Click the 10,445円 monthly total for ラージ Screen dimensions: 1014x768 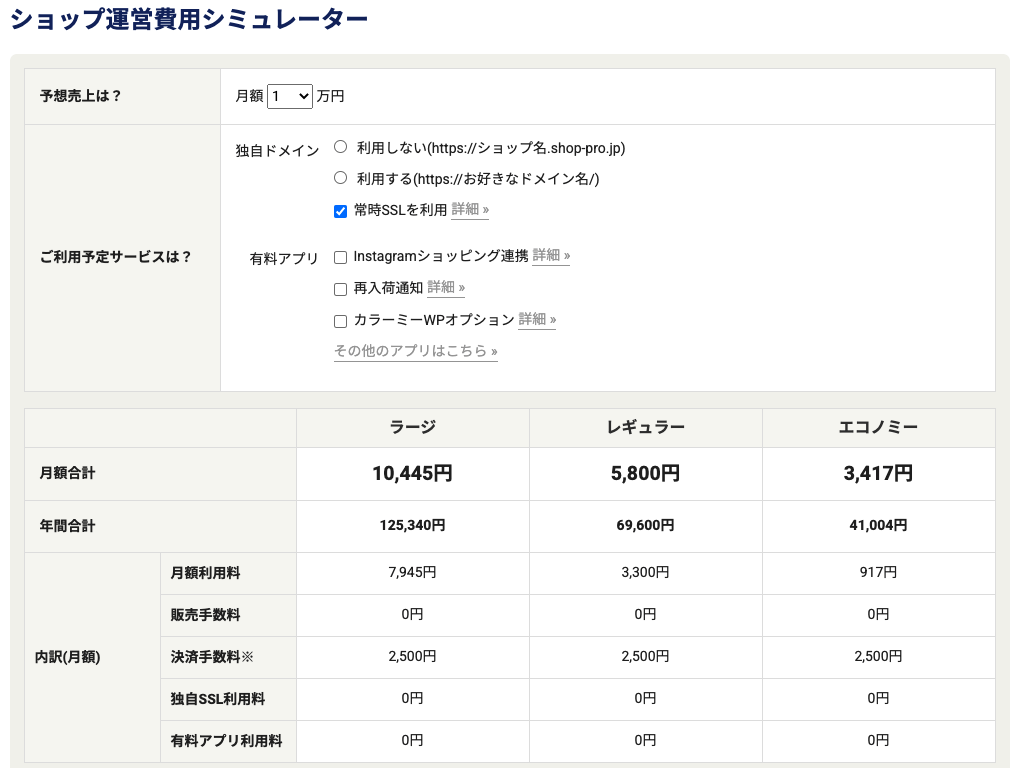pos(411,473)
